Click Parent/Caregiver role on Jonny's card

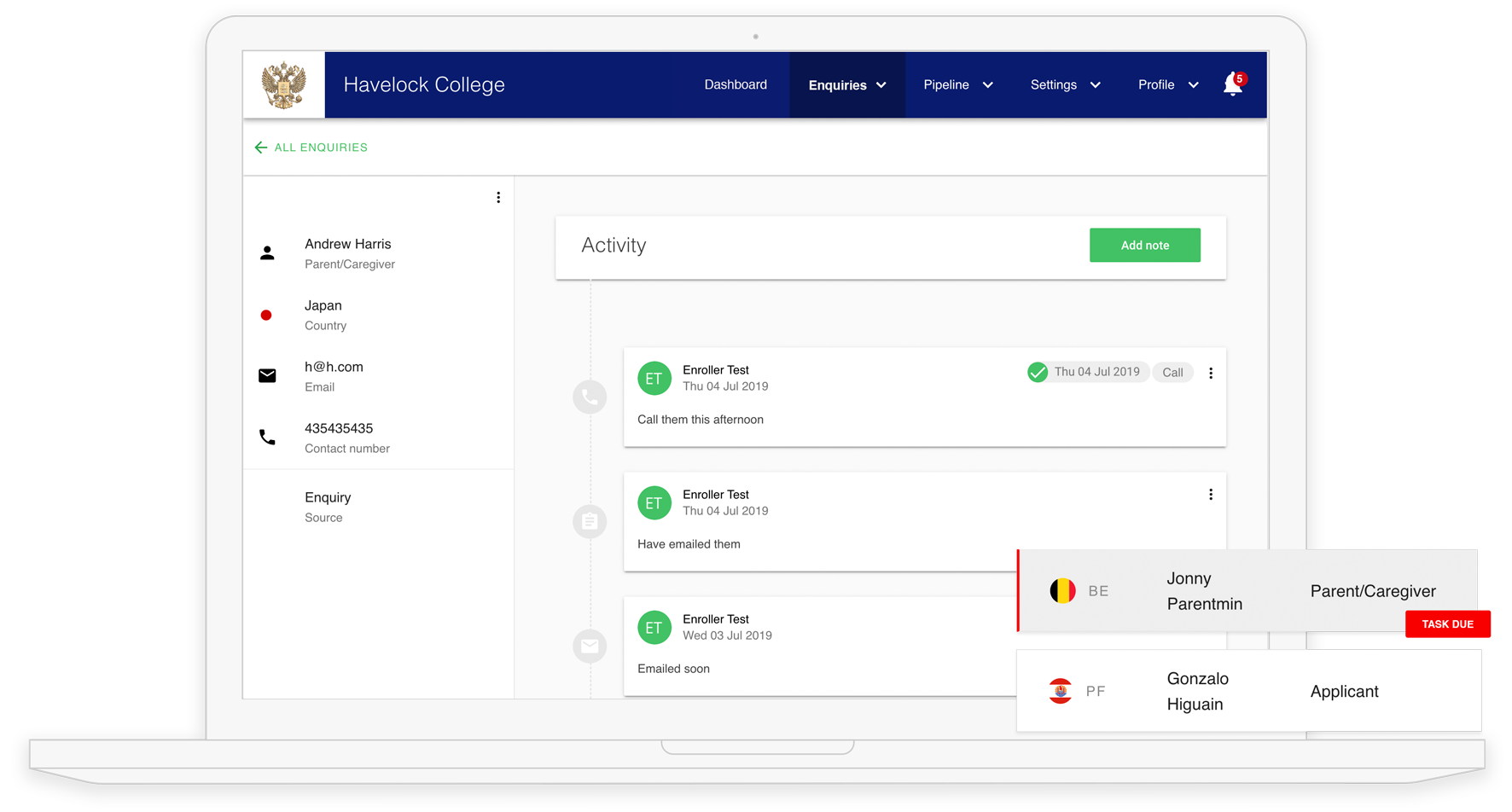click(1373, 591)
